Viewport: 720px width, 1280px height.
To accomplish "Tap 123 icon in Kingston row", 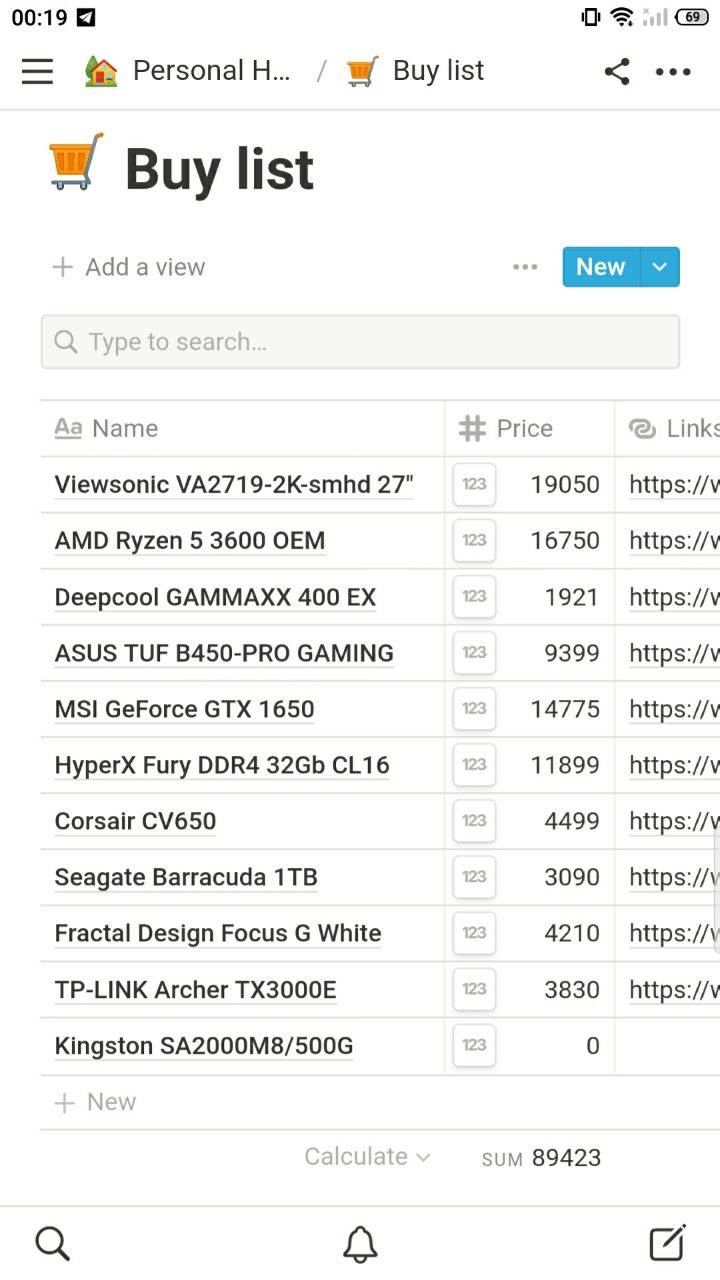I will (x=474, y=1045).
